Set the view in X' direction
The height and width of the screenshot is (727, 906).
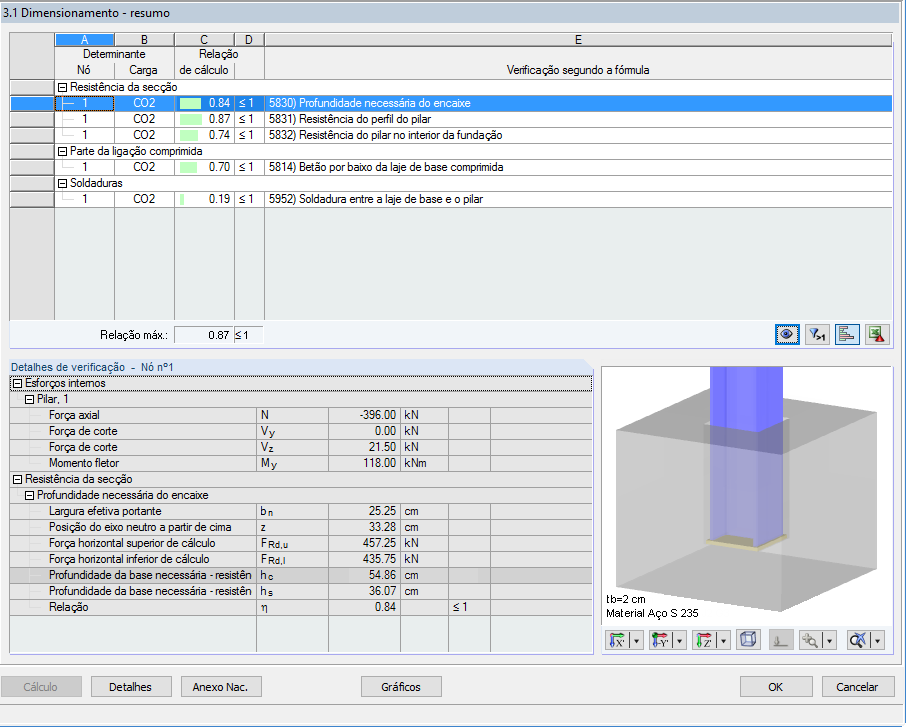618,639
